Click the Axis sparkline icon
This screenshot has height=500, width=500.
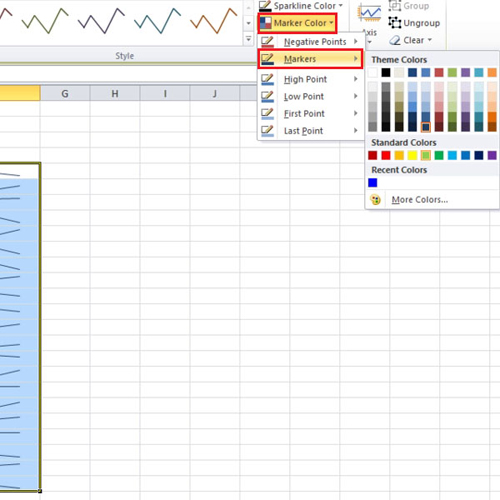pyautogui.click(x=369, y=13)
